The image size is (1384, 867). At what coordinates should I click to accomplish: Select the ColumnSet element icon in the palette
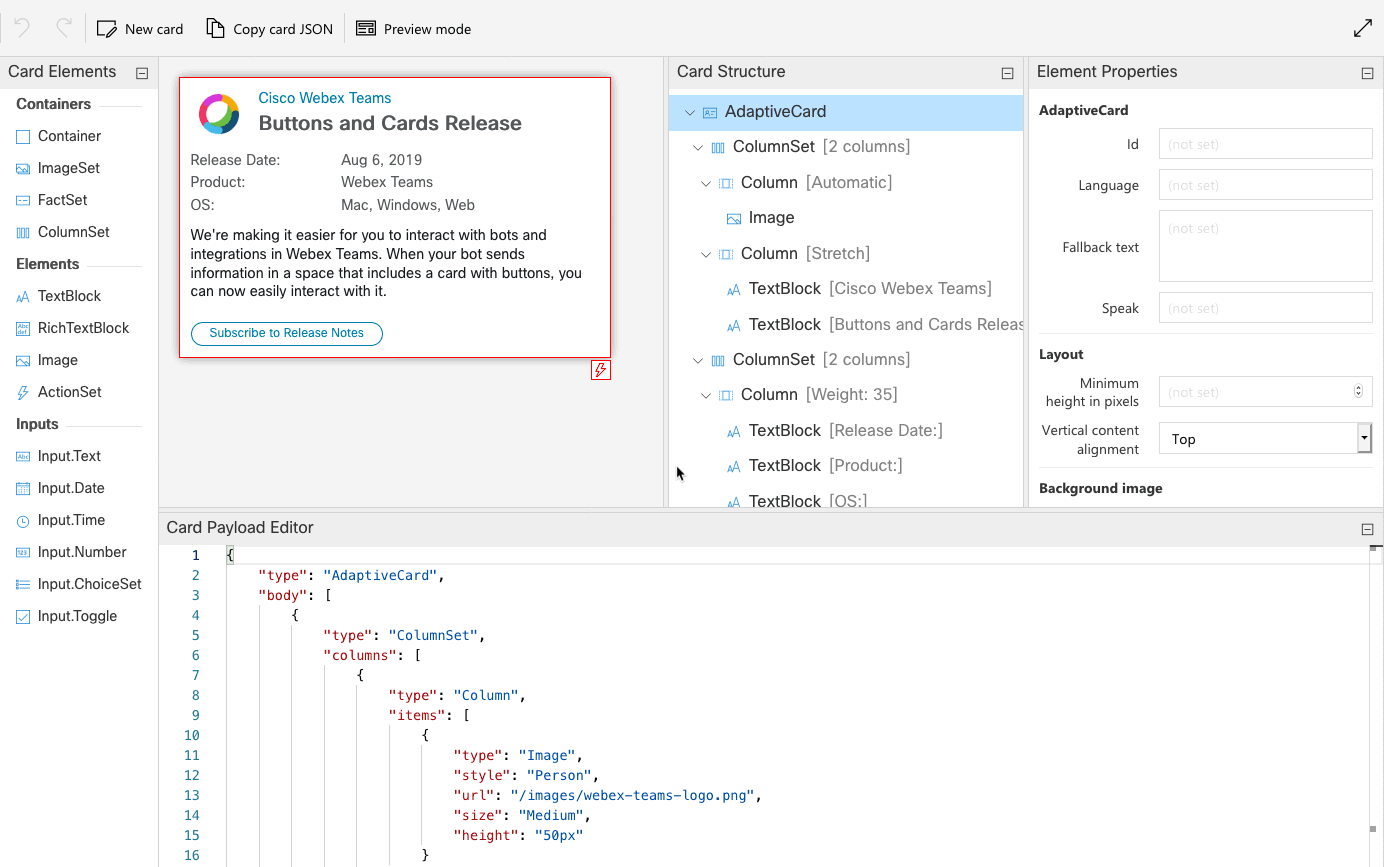pos(23,232)
